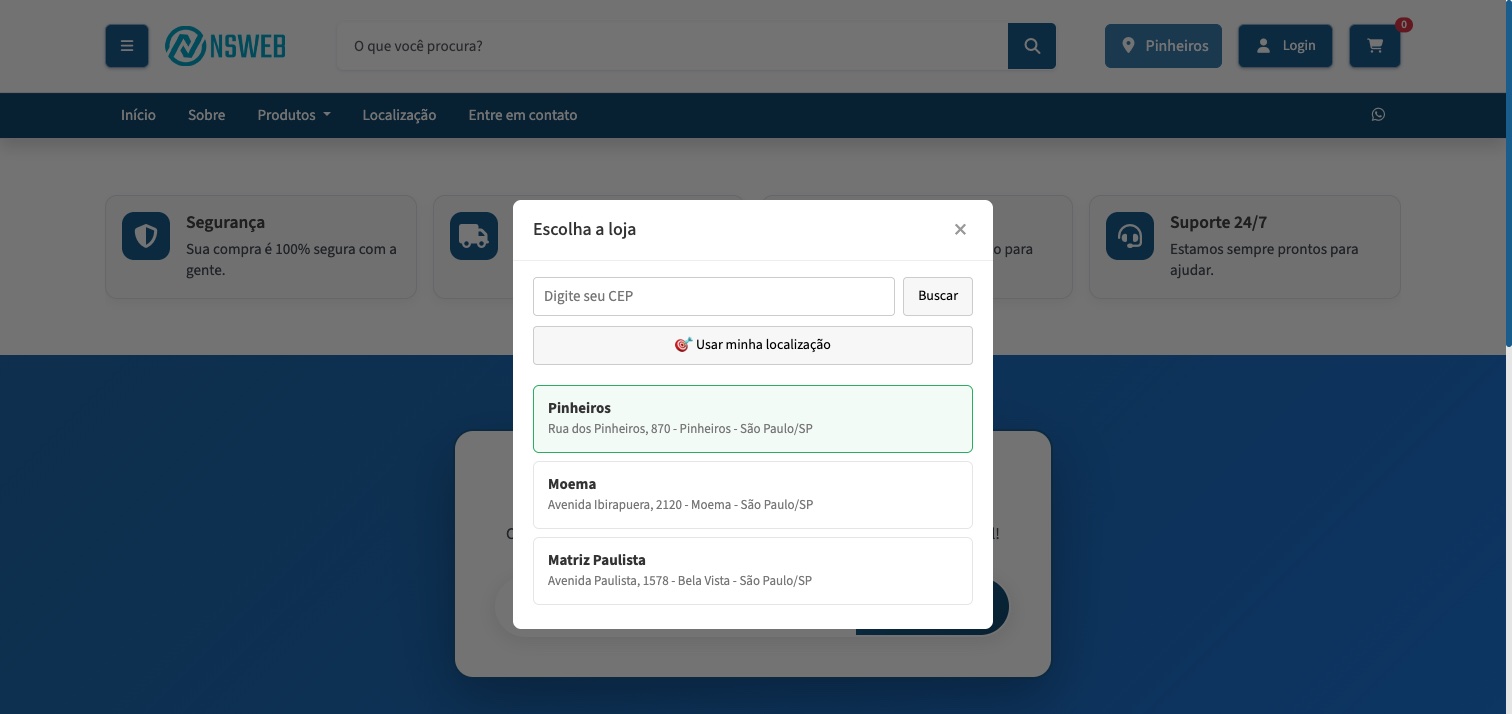
Task: Click Usar minha localização button
Action: point(753,345)
